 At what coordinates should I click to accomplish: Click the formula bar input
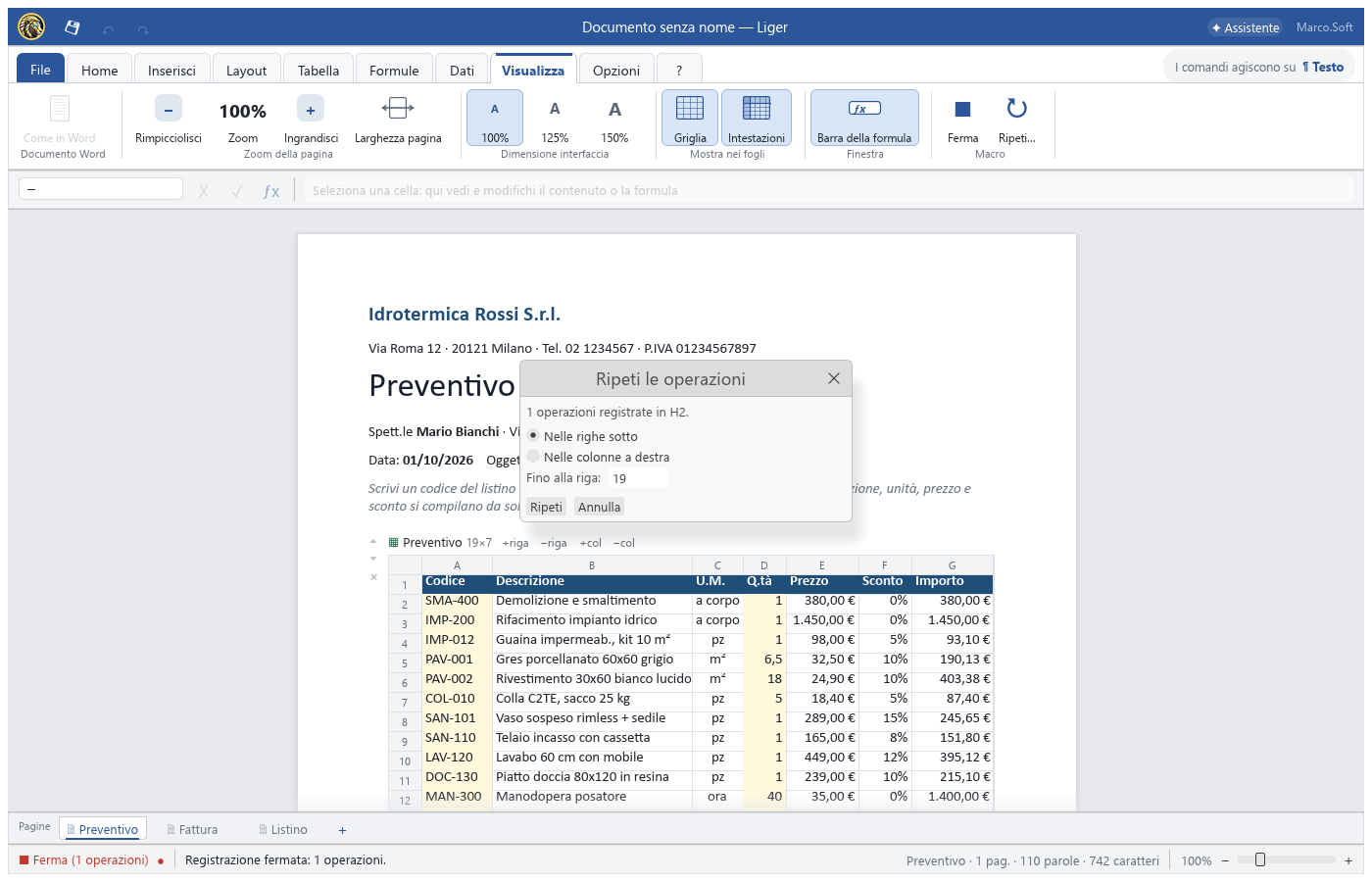click(828, 190)
